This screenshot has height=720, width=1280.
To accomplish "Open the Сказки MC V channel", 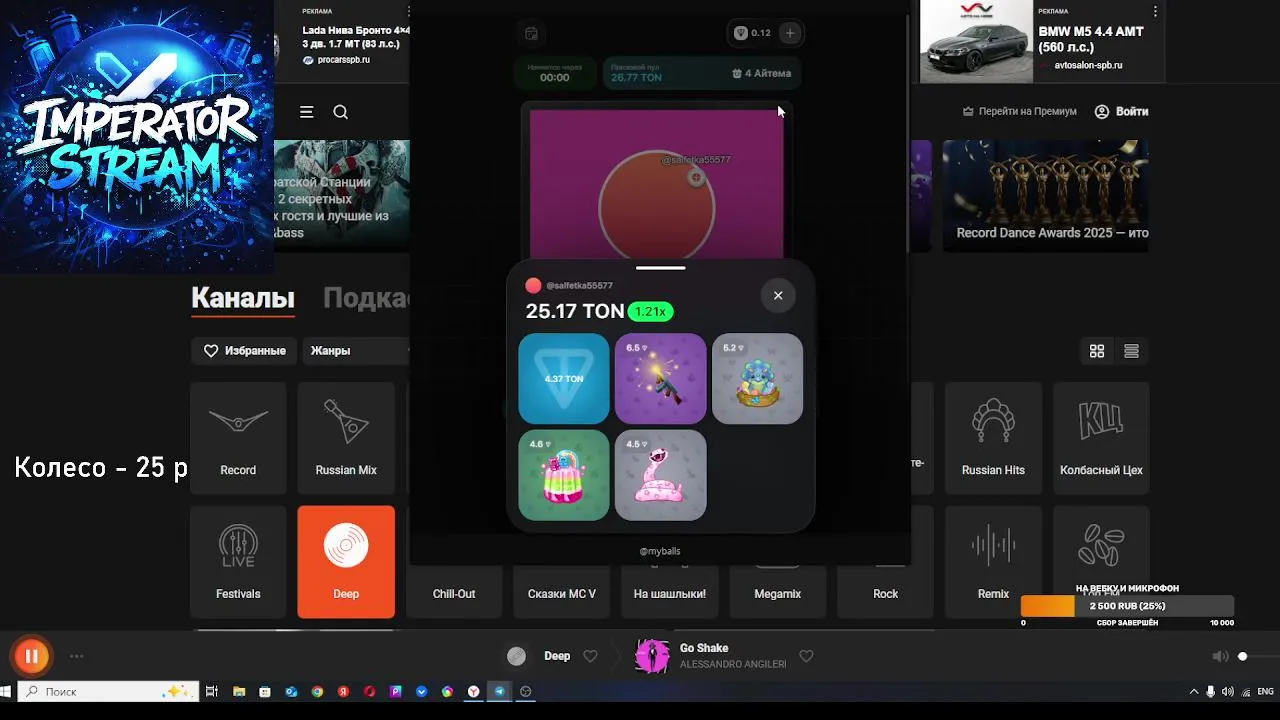I will pyautogui.click(x=562, y=593).
